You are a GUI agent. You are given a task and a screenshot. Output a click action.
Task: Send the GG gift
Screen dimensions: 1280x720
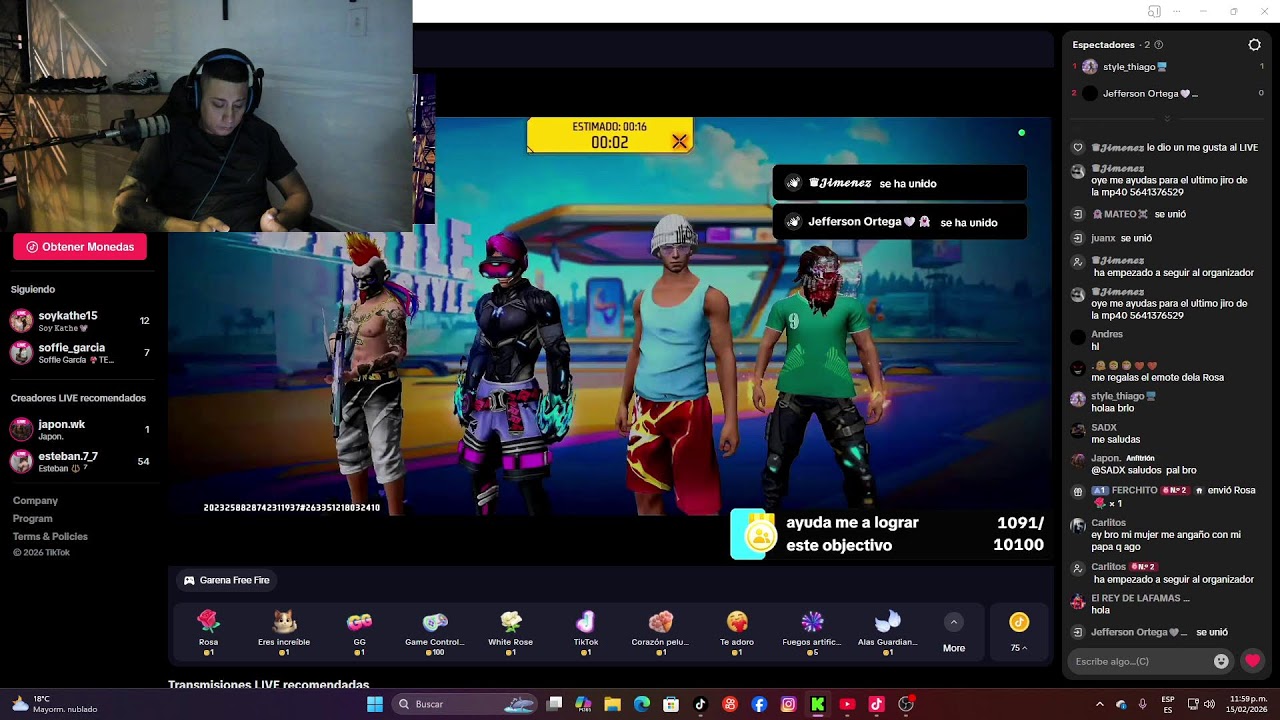[359, 633]
